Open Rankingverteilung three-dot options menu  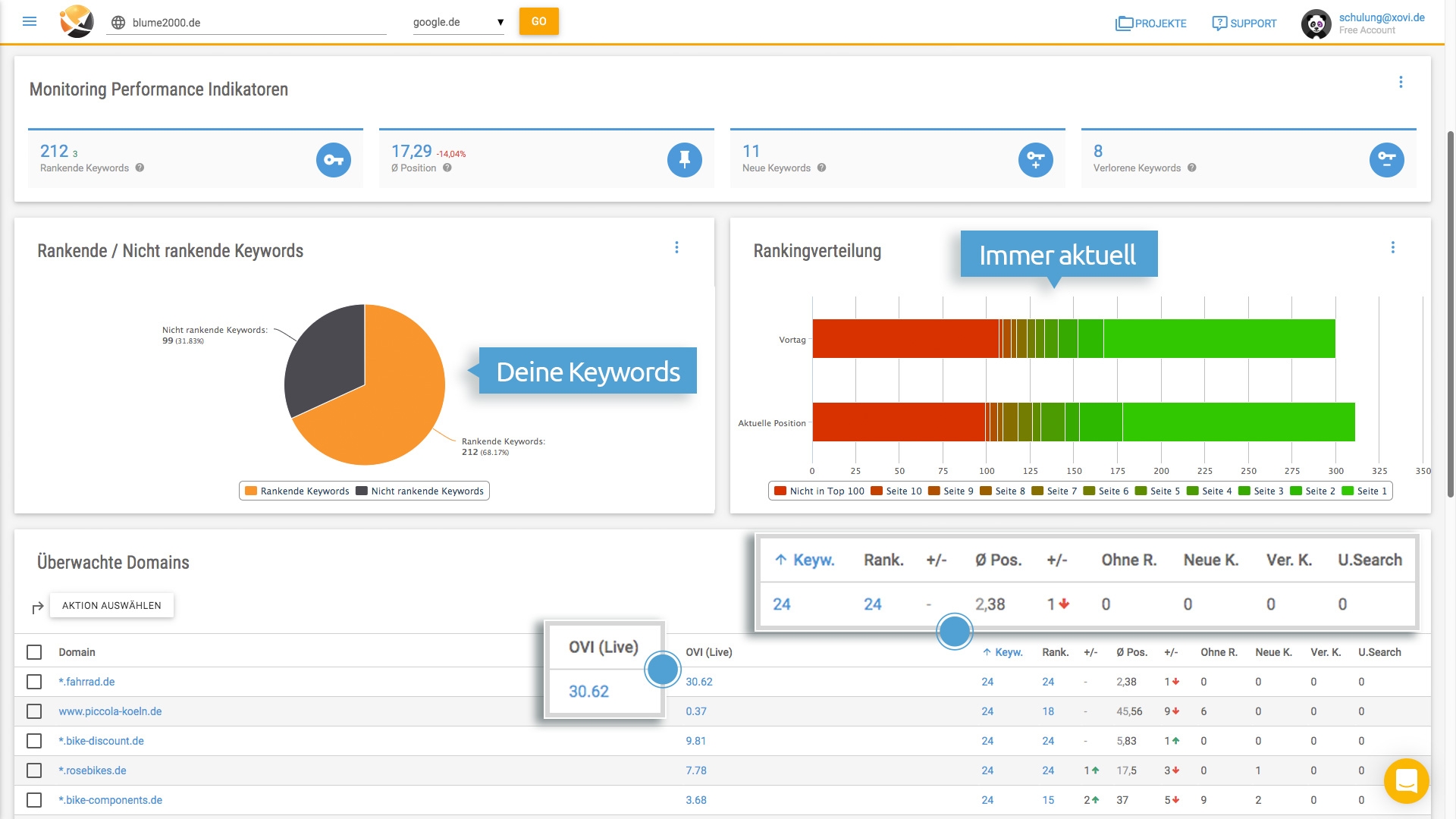click(x=1392, y=248)
